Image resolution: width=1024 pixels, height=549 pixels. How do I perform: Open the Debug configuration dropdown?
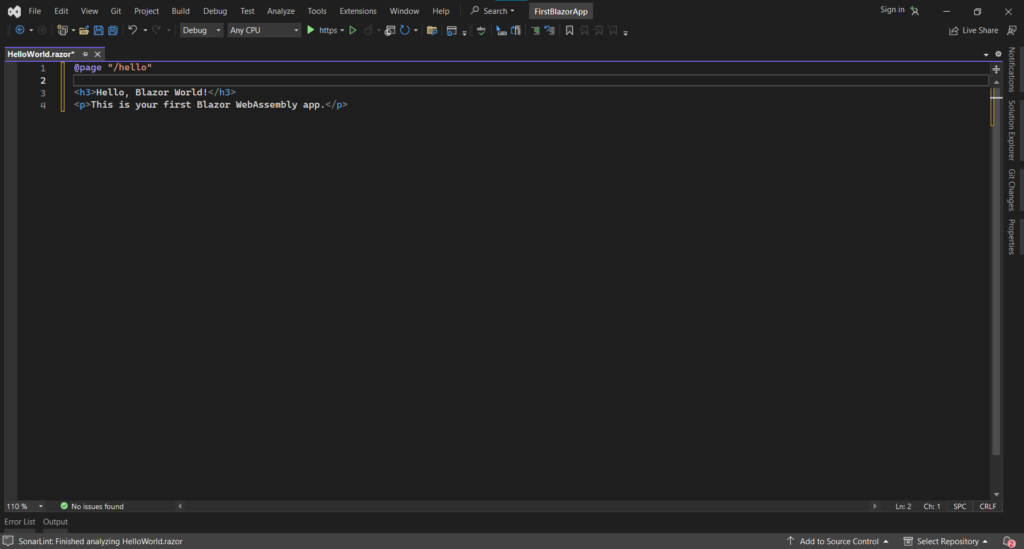click(x=201, y=31)
